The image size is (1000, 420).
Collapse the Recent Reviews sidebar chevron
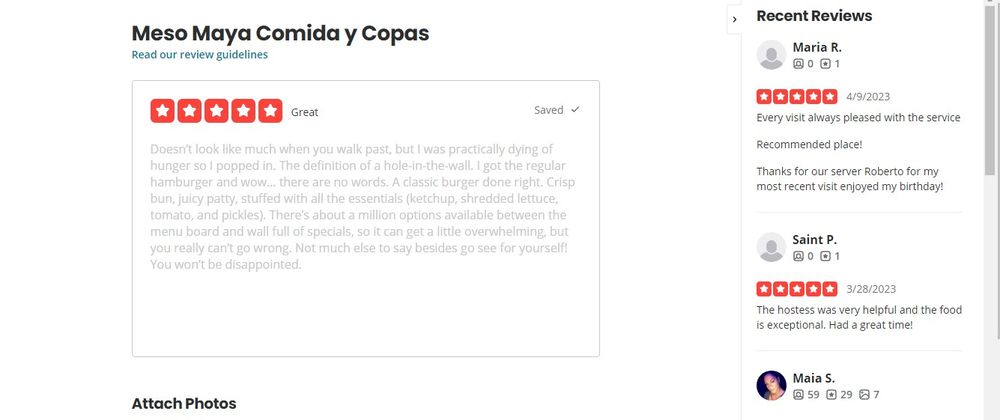point(735,19)
